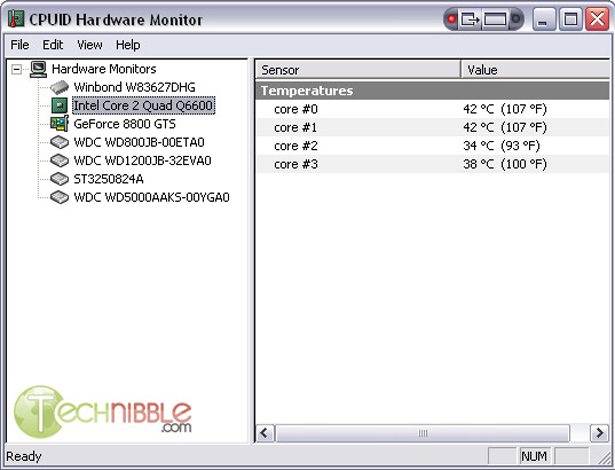
Task: Maximize the Hardware Monitor window
Action: point(570,18)
